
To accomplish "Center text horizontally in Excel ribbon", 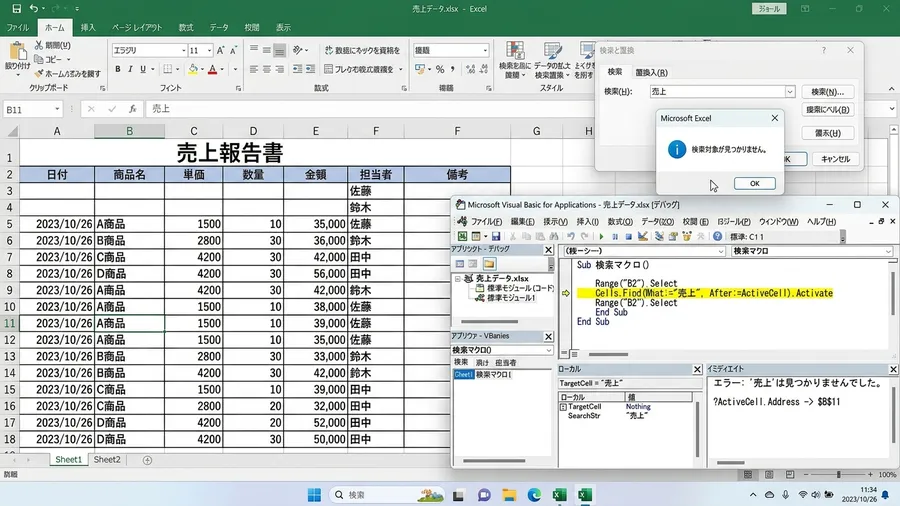I will click(x=266, y=69).
